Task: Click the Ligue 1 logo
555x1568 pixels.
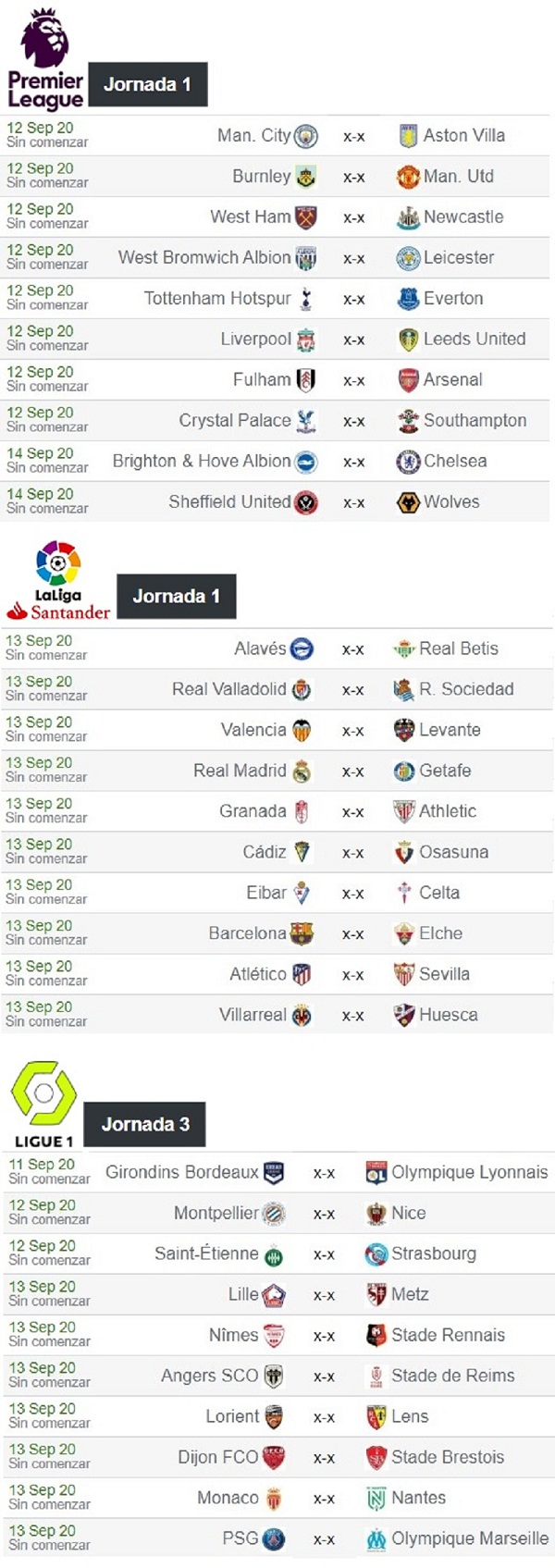Action: (43, 1105)
